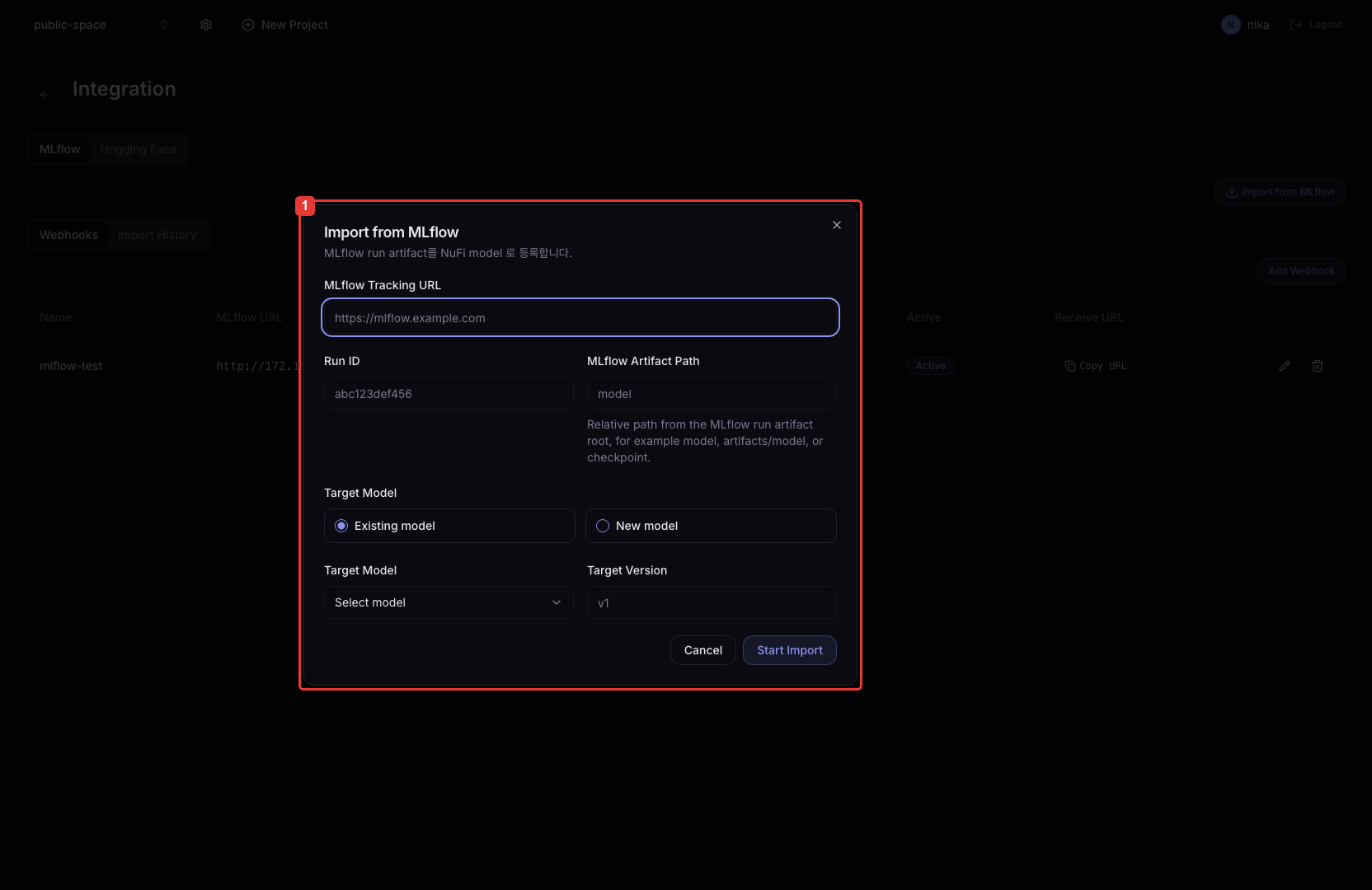Click the chevron arrow in Select model
The image size is (1372, 890).
pyautogui.click(x=557, y=602)
